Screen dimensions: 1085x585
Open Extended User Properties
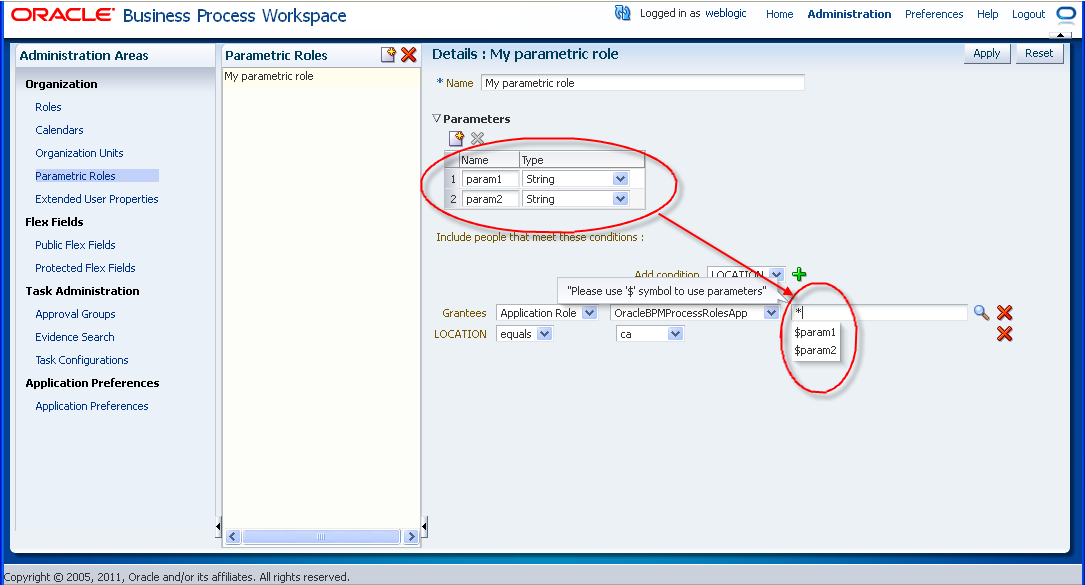click(x=97, y=199)
